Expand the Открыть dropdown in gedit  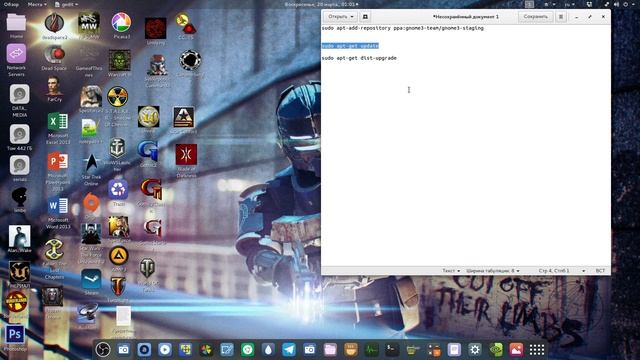(340, 17)
